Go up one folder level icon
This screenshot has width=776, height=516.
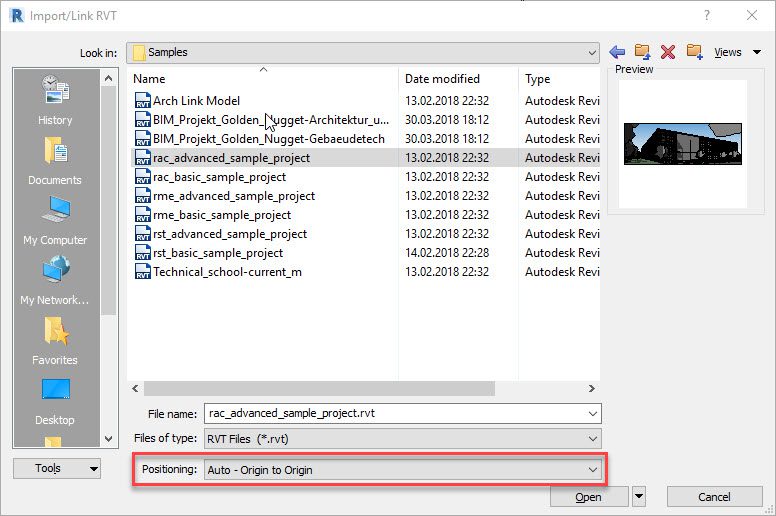pos(642,51)
